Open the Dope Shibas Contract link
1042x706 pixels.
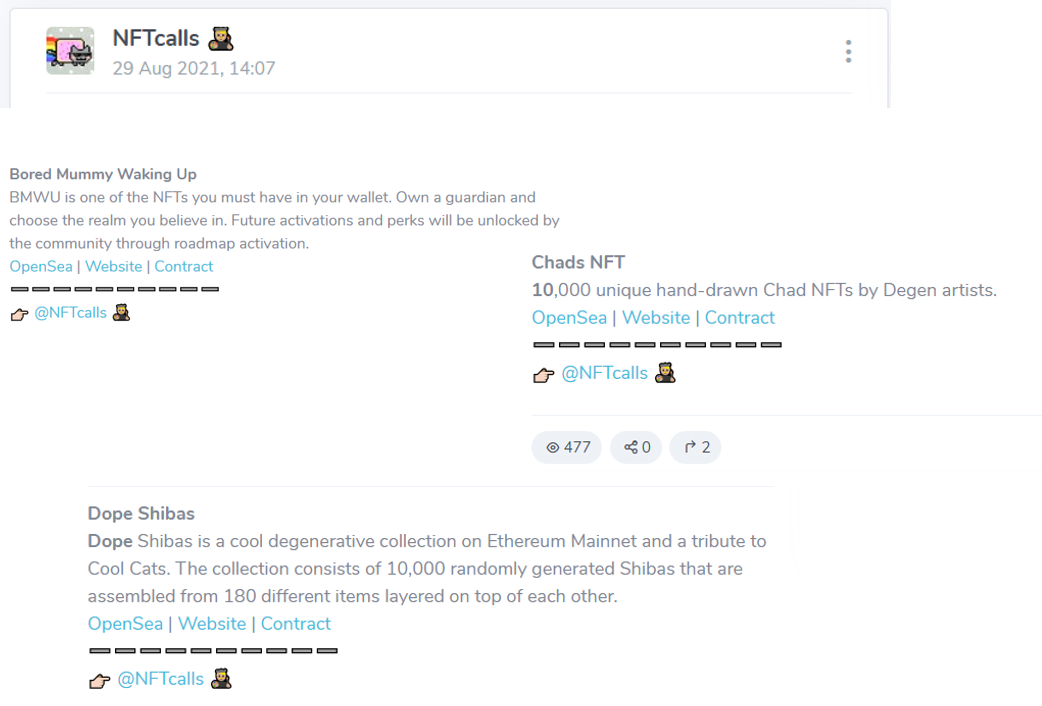[296, 624]
